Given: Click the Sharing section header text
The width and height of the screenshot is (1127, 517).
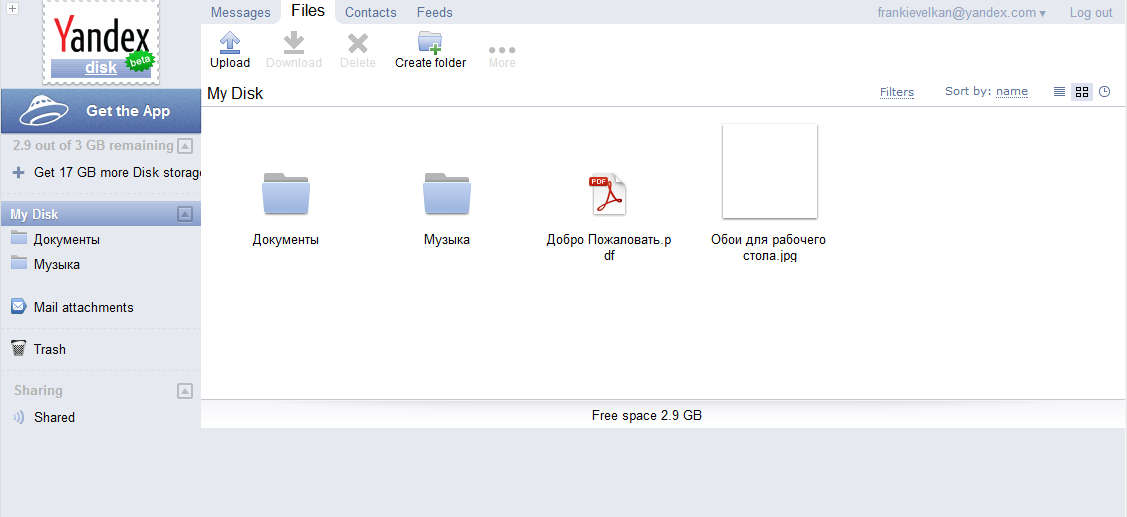Looking at the screenshot, I should 38,390.
